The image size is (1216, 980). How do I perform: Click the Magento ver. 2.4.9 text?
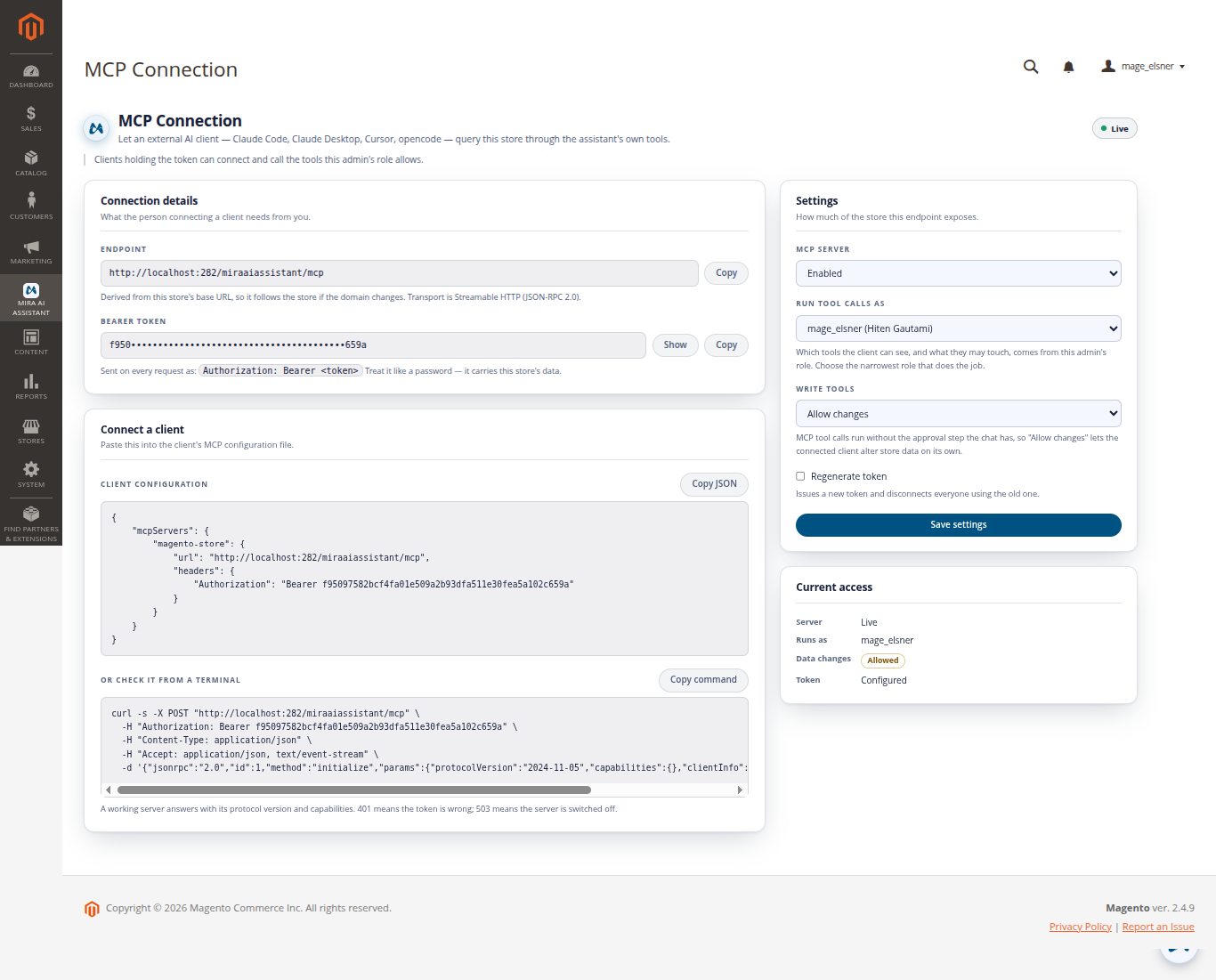click(x=1150, y=908)
